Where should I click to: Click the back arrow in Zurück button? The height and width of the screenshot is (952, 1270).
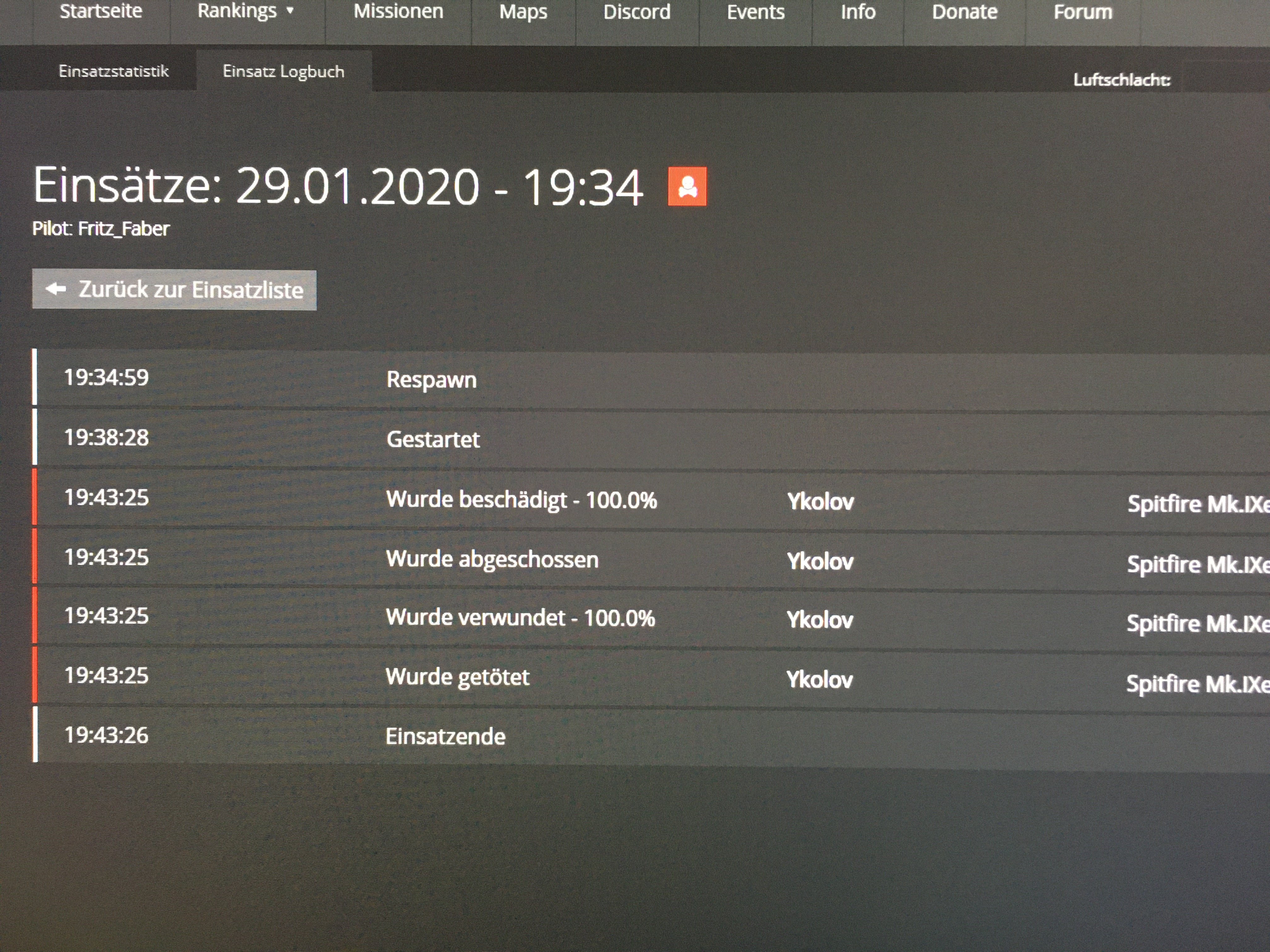pyautogui.click(x=56, y=289)
